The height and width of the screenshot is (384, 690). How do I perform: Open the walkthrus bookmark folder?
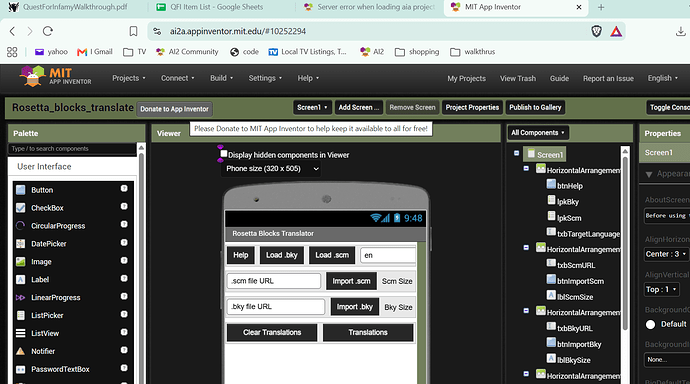(473, 52)
